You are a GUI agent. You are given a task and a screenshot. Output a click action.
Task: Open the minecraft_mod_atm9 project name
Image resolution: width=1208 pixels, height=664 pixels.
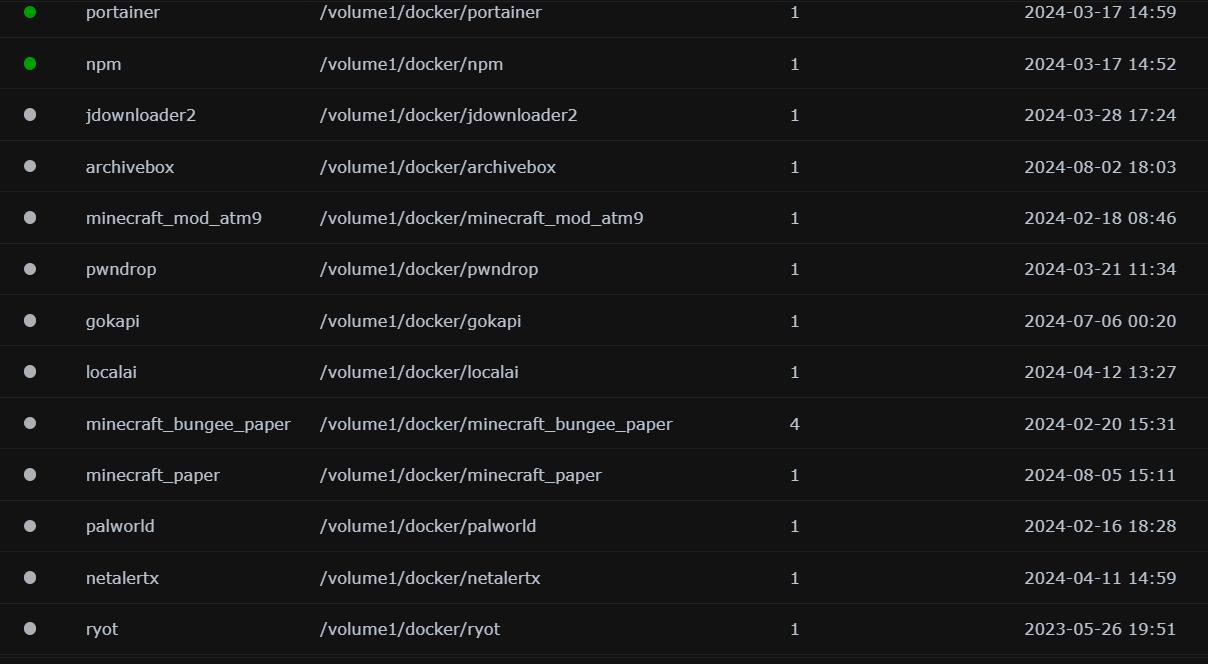[174, 218]
